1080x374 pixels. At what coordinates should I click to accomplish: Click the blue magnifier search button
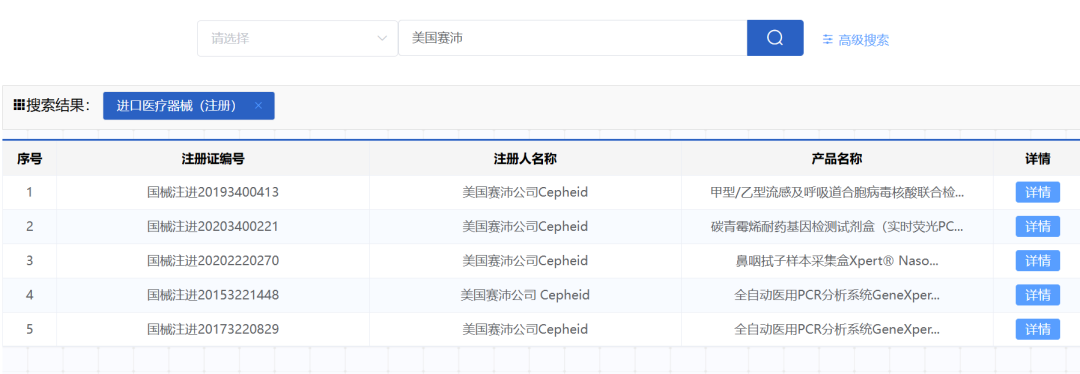tap(775, 38)
